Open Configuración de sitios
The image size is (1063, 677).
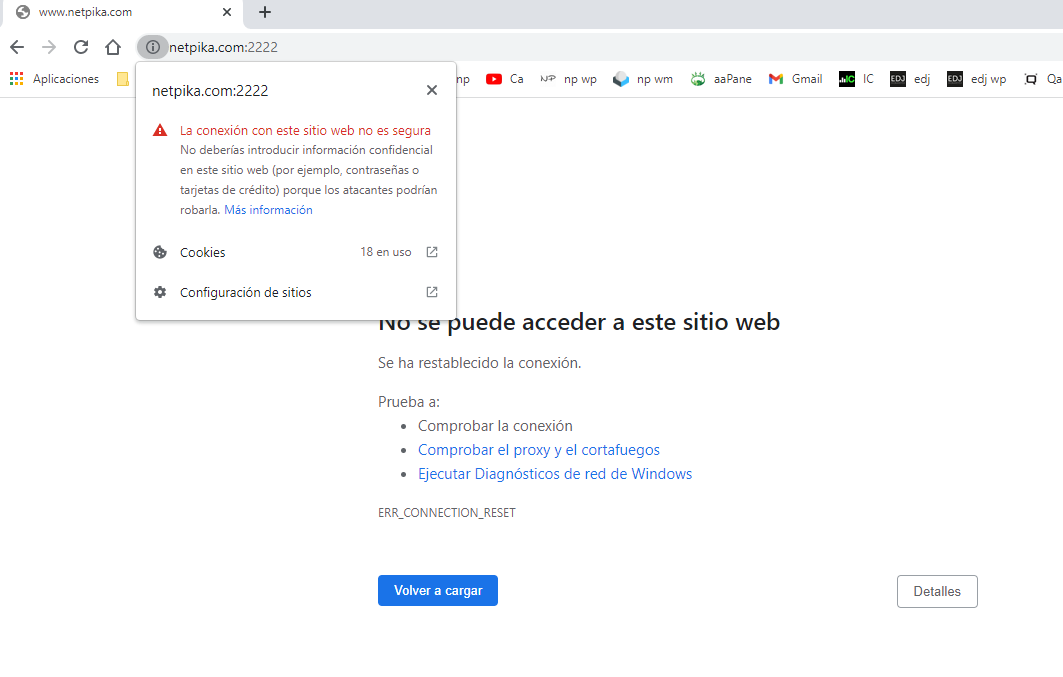(296, 292)
